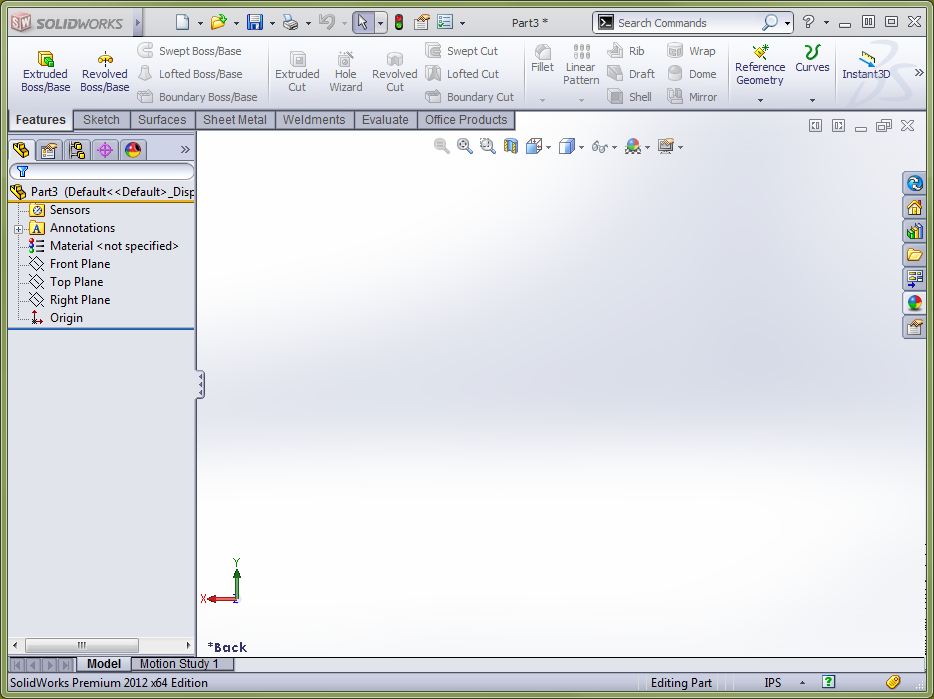Open the unit system arrow beside IPS

coord(802,682)
